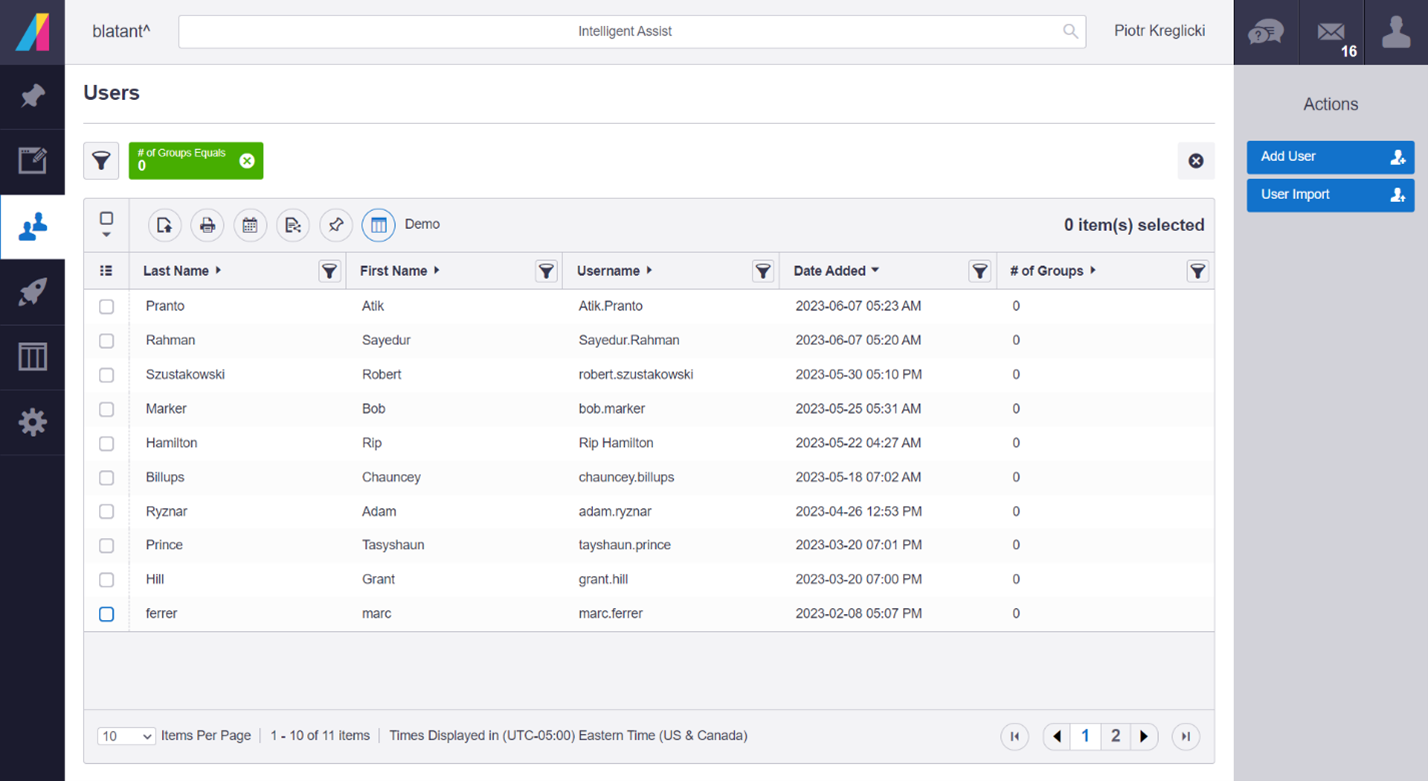Click the Prince last name cell

164,545
